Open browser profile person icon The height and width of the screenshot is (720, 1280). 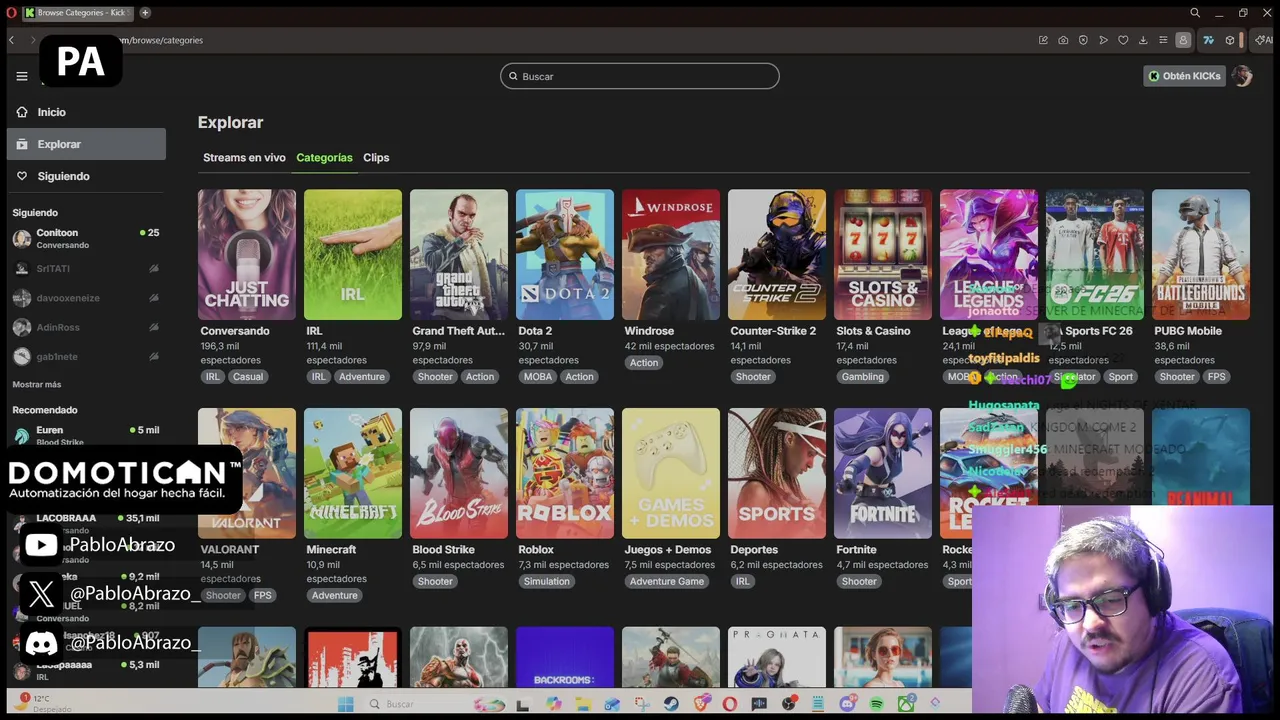(1183, 40)
